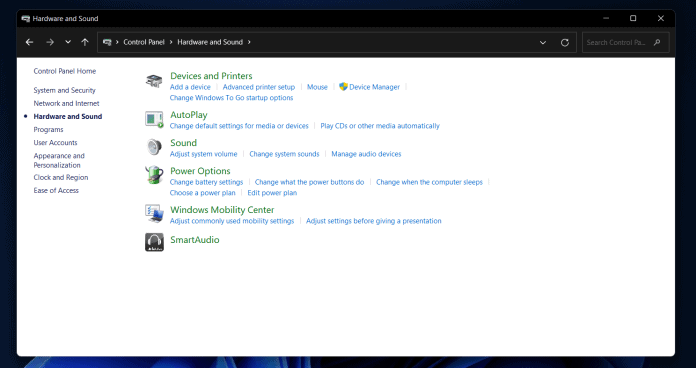Open Mouse settings link
The height and width of the screenshot is (368, 696).
point(317,87)
